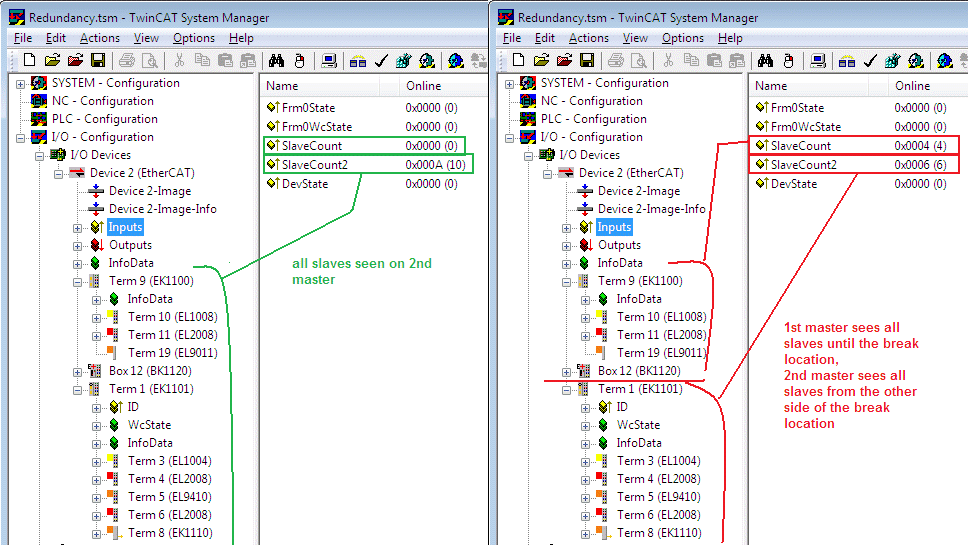
Task: Expand InfoData under Device 2 in right tree
Action: click(566, 264)
